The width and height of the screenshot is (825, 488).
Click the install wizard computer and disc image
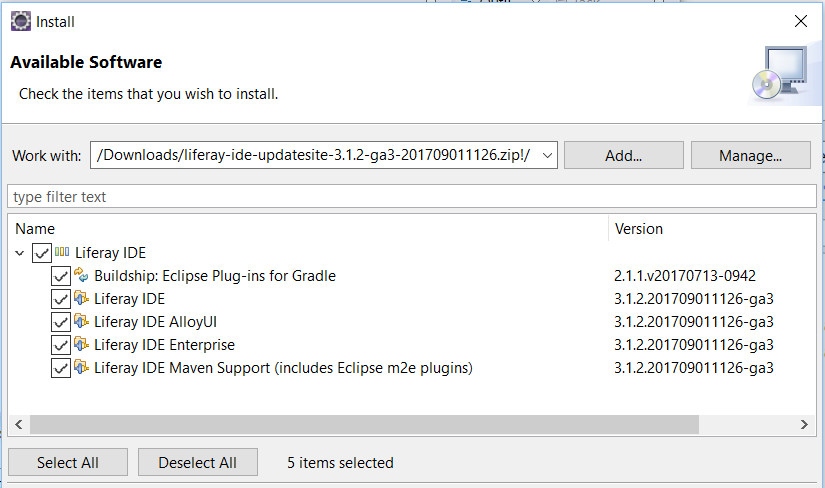tap(780, 73)
